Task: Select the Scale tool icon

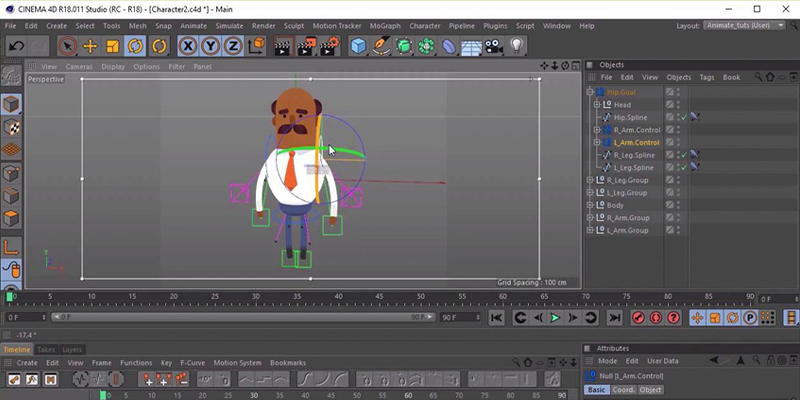Action: pos(112,46)
